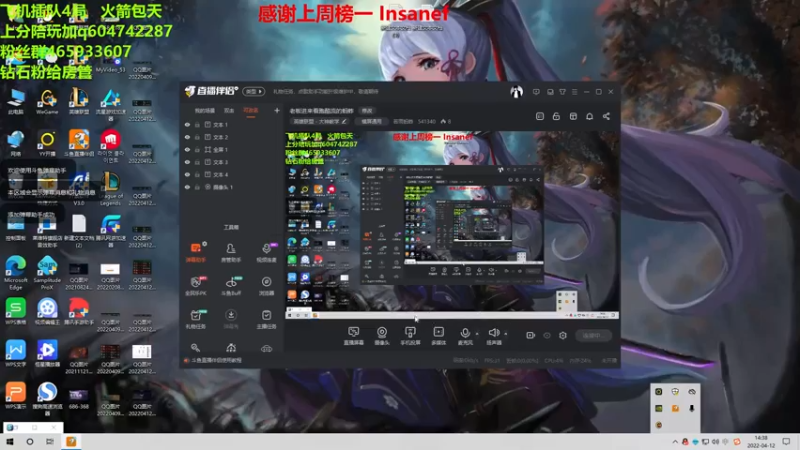Click the unlock padlock icon above the preview
This screenshot has width=800, height=450.
pyautogui.click(x=556, y=116)
